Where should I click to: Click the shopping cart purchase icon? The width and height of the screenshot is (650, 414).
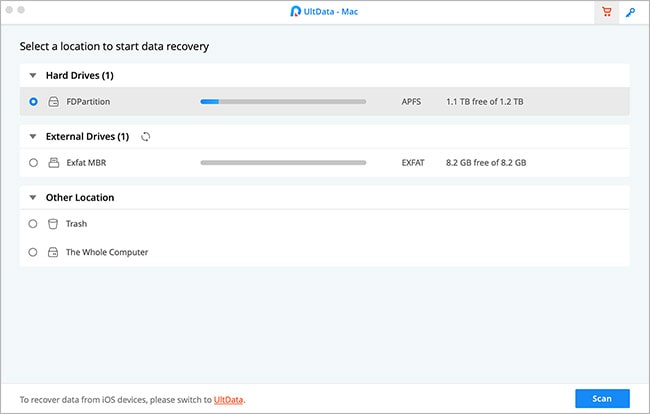[605, 13]
